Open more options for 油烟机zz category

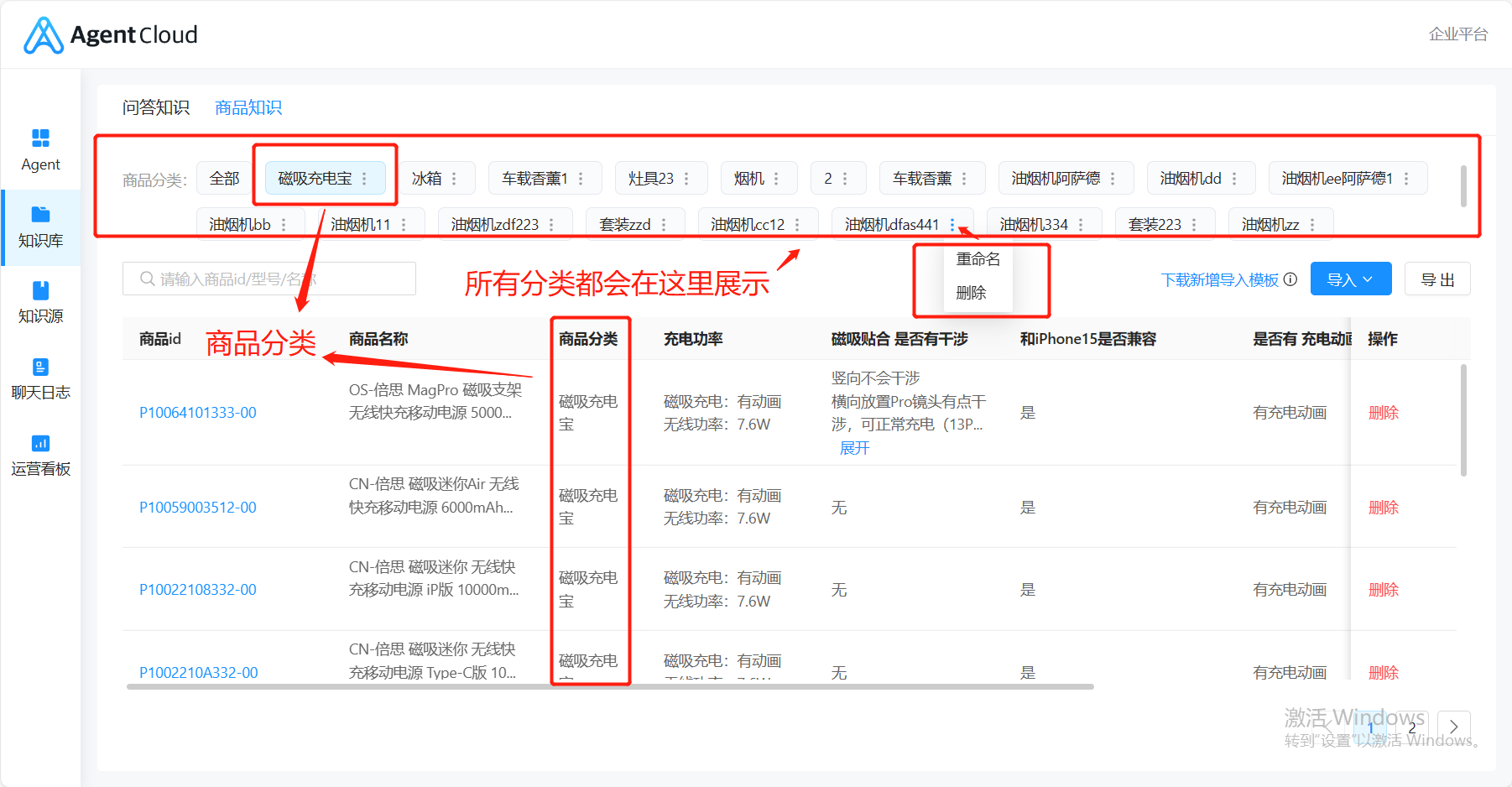click(x=1312, y=225)
